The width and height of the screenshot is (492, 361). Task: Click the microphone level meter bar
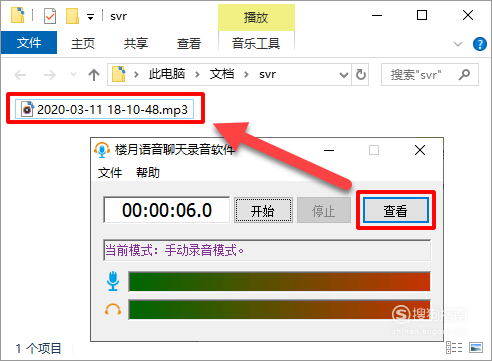[279, 281]
